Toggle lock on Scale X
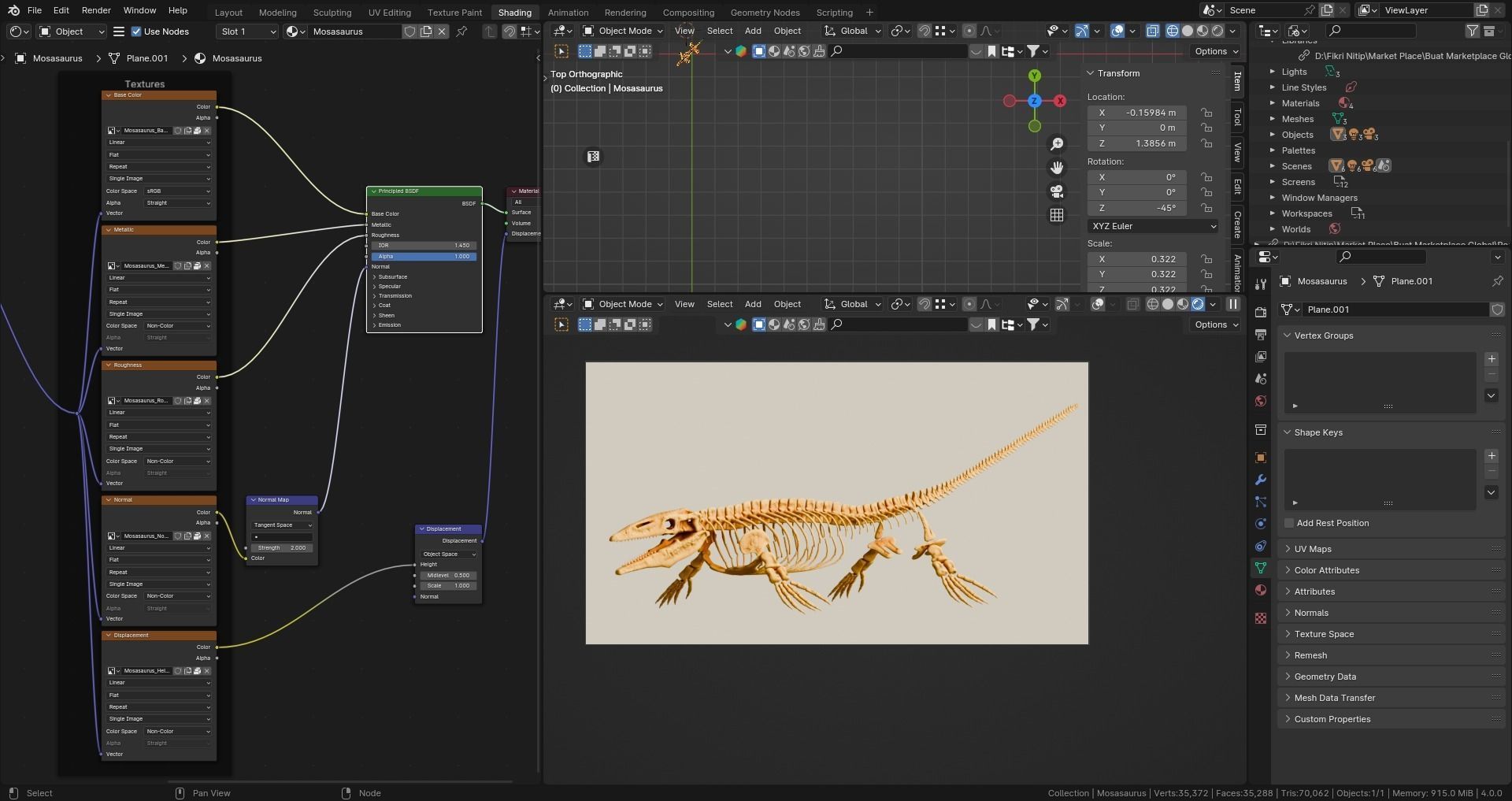The width and height of the screenshot is (1512, 801). tap(1206, 259)
